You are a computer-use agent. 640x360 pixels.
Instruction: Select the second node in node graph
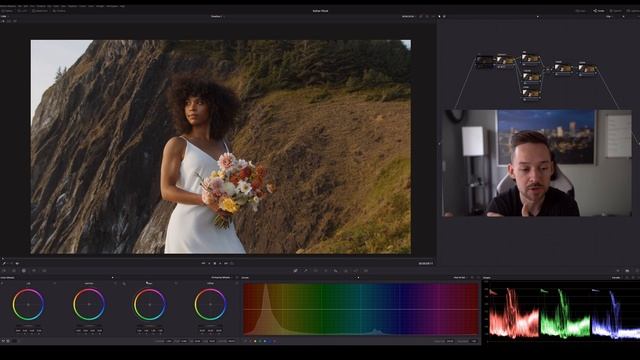pos(505,61)
